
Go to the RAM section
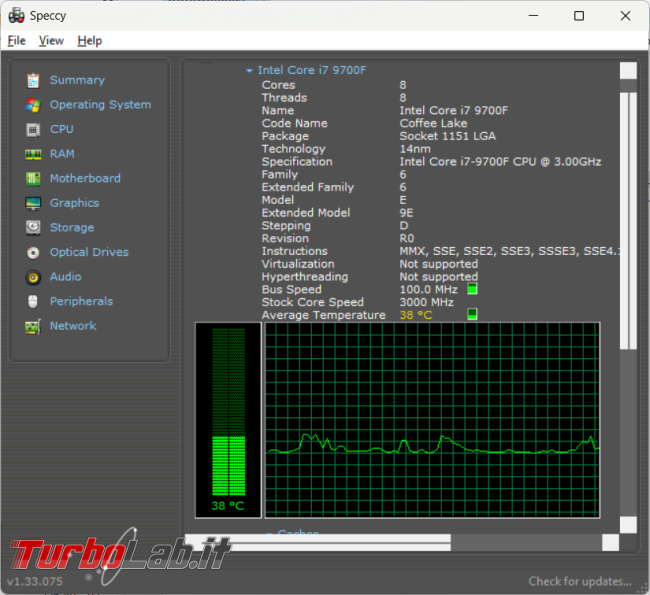pyautogui.click(x=62, y=154)
